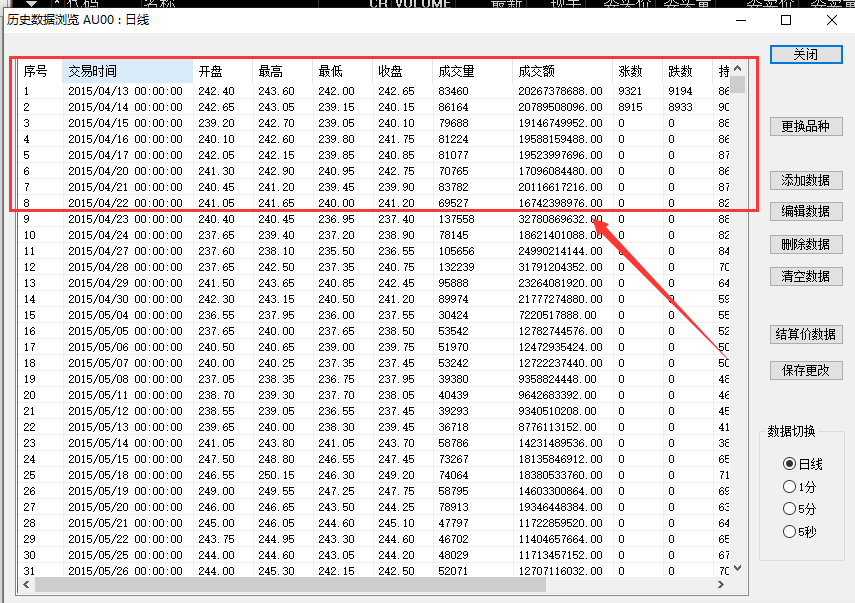Click the vertical scrollbar thumb

pyautogui.click(x=738, y=85)
